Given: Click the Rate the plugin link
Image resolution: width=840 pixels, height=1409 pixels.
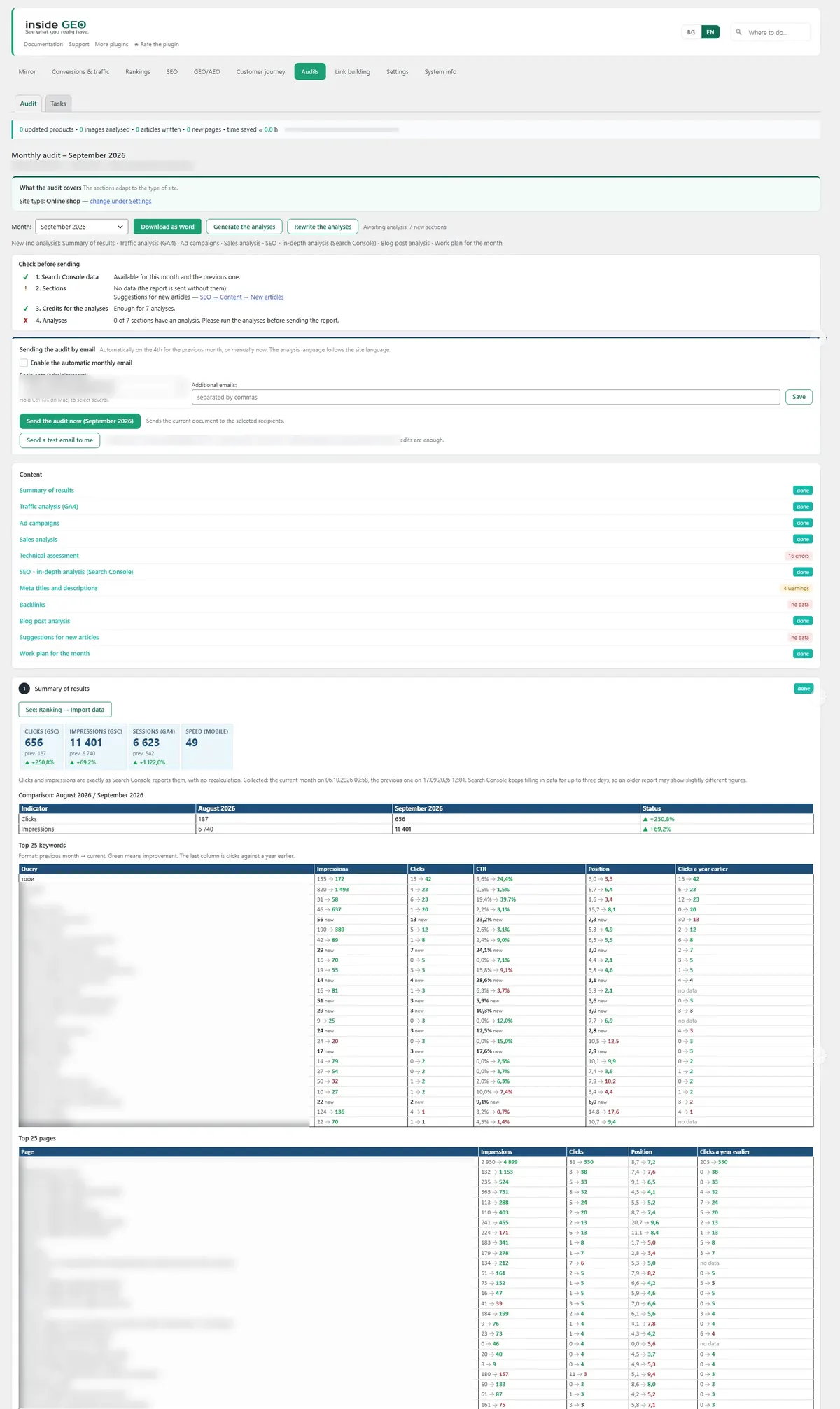Looking at the screenshot, I should pos(157,45).
